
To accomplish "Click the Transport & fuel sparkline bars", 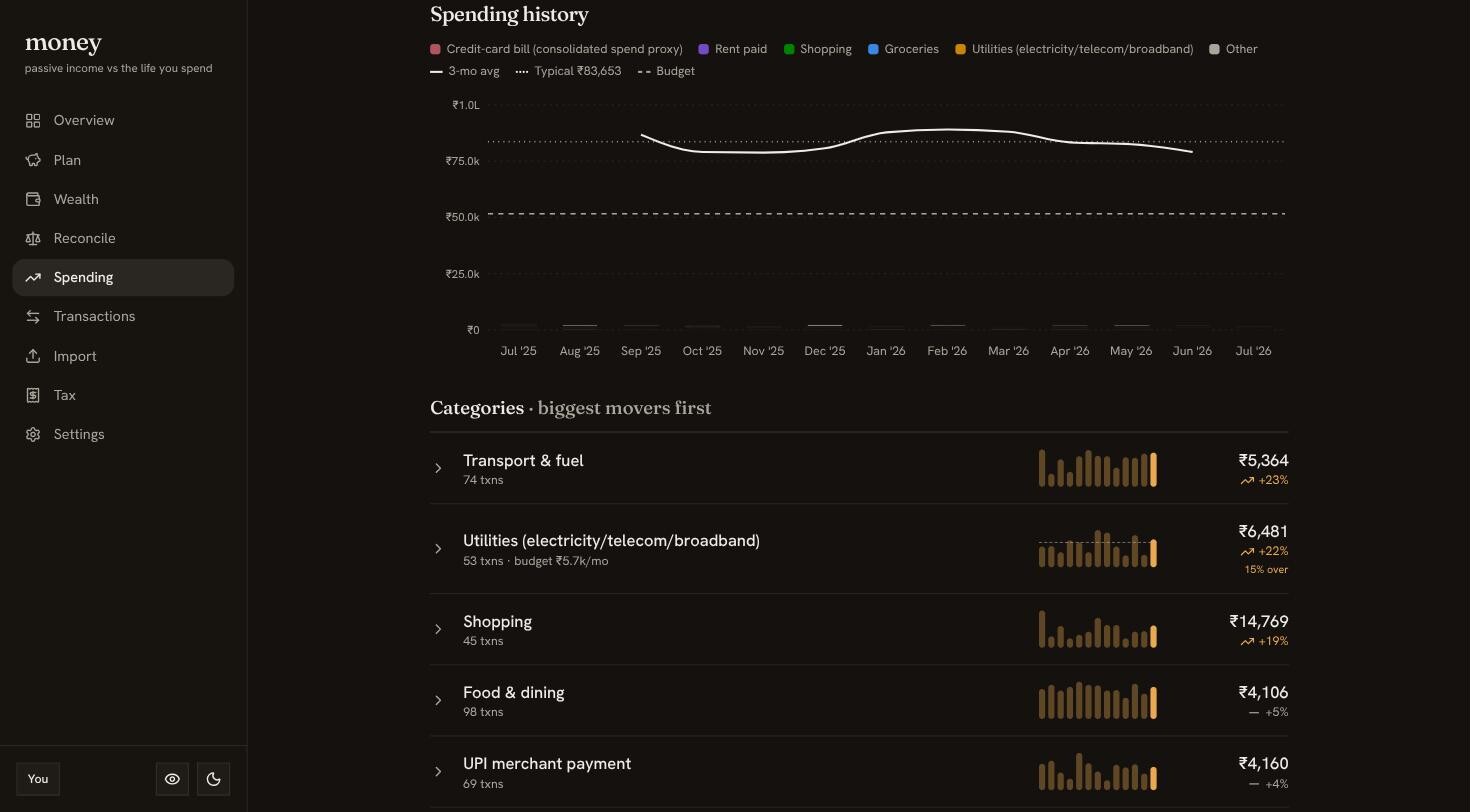I will click(1098, 468).
